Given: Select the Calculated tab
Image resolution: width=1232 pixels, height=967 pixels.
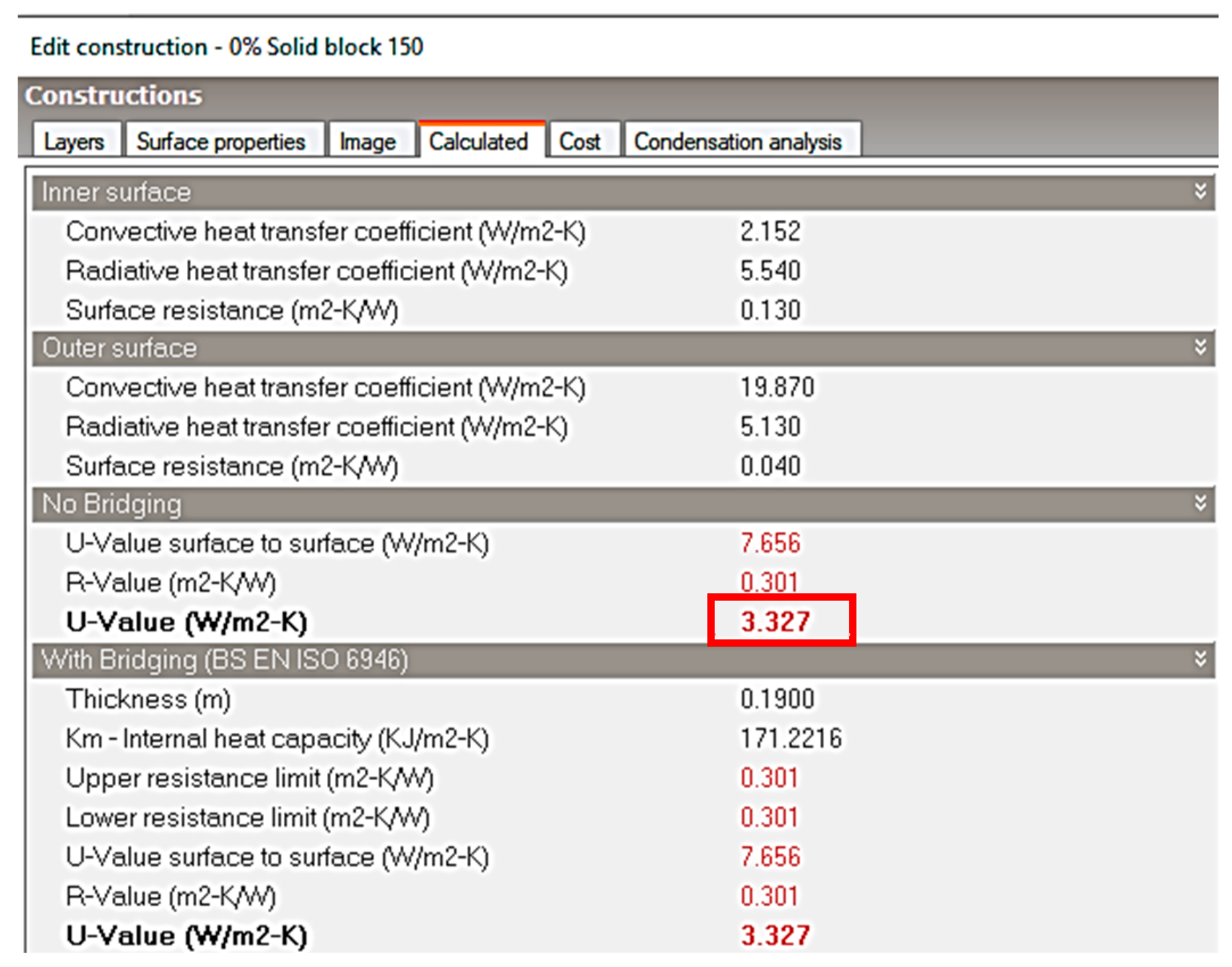Looking at the screenshot, I should 481,140.
